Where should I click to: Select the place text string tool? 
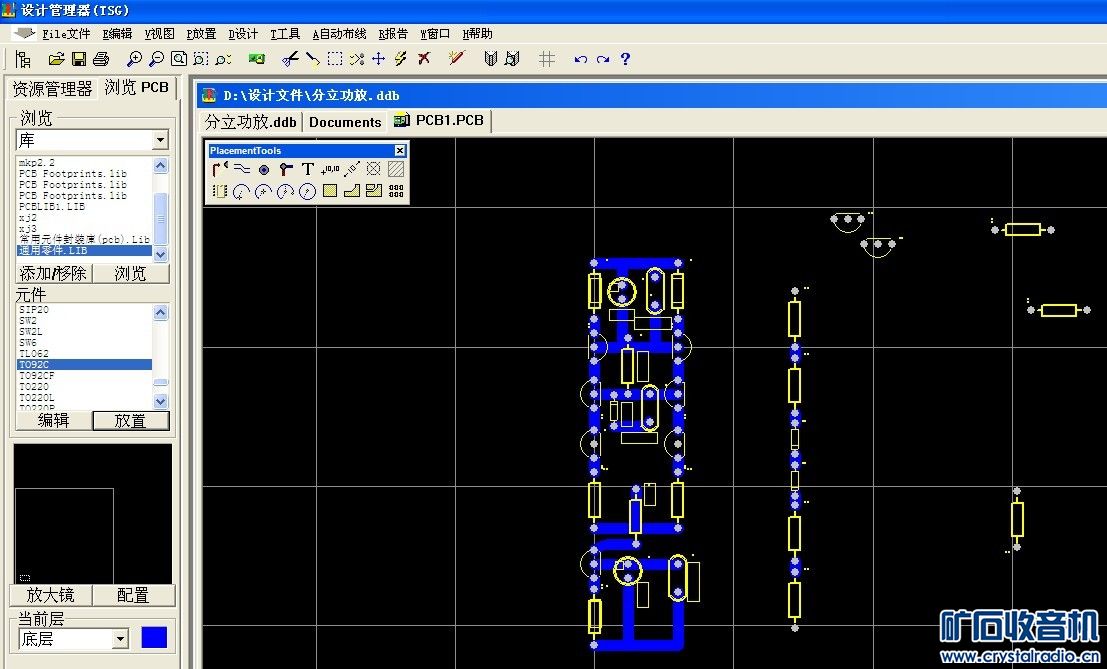pos(308,169)
